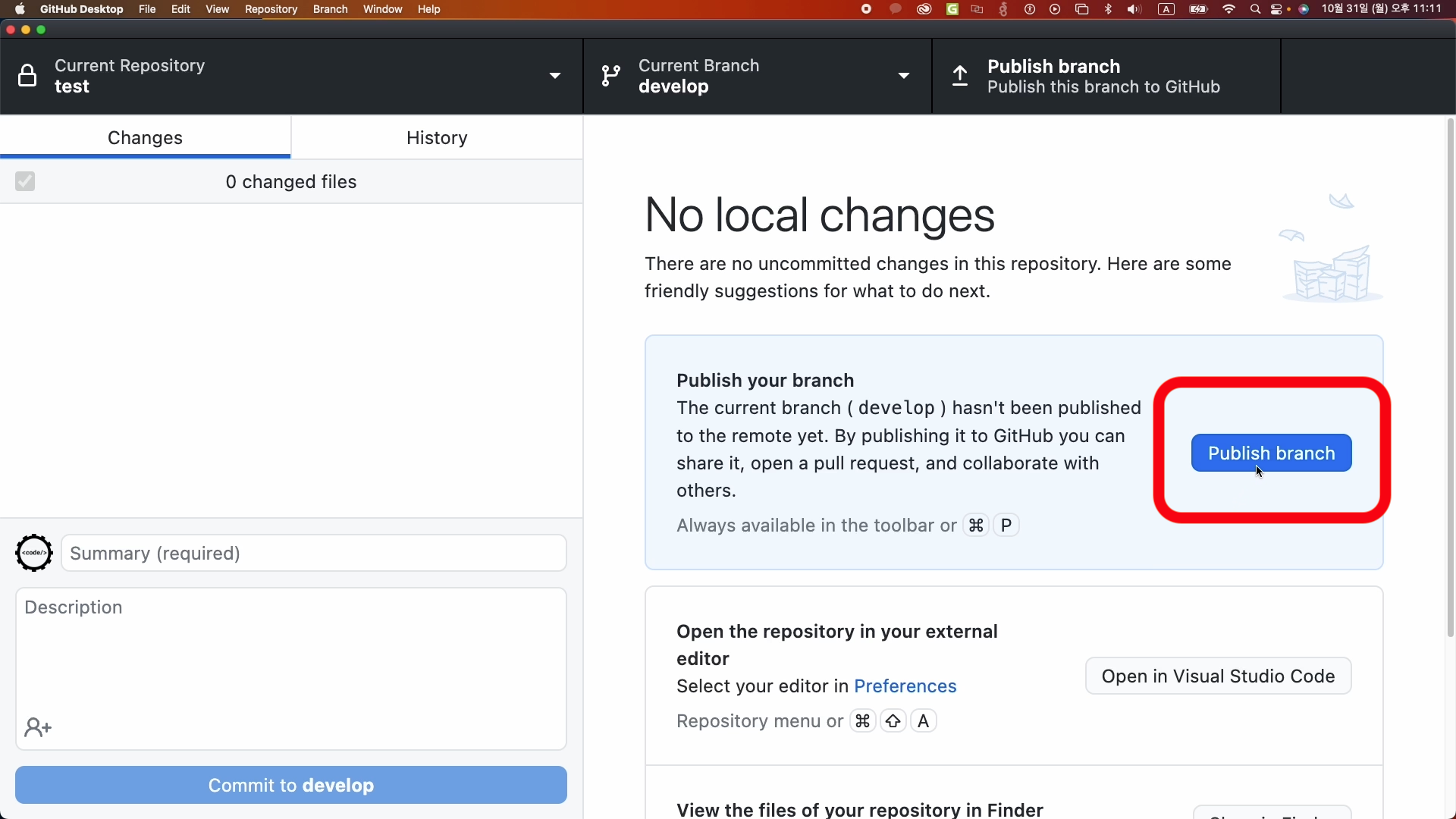Open the volume control in menu bar
1456x819 pixels.
(1134, 9)
